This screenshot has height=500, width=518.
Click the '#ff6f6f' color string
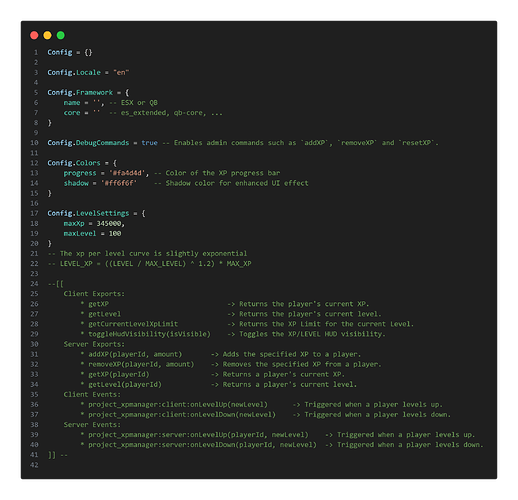coord(119,183)
